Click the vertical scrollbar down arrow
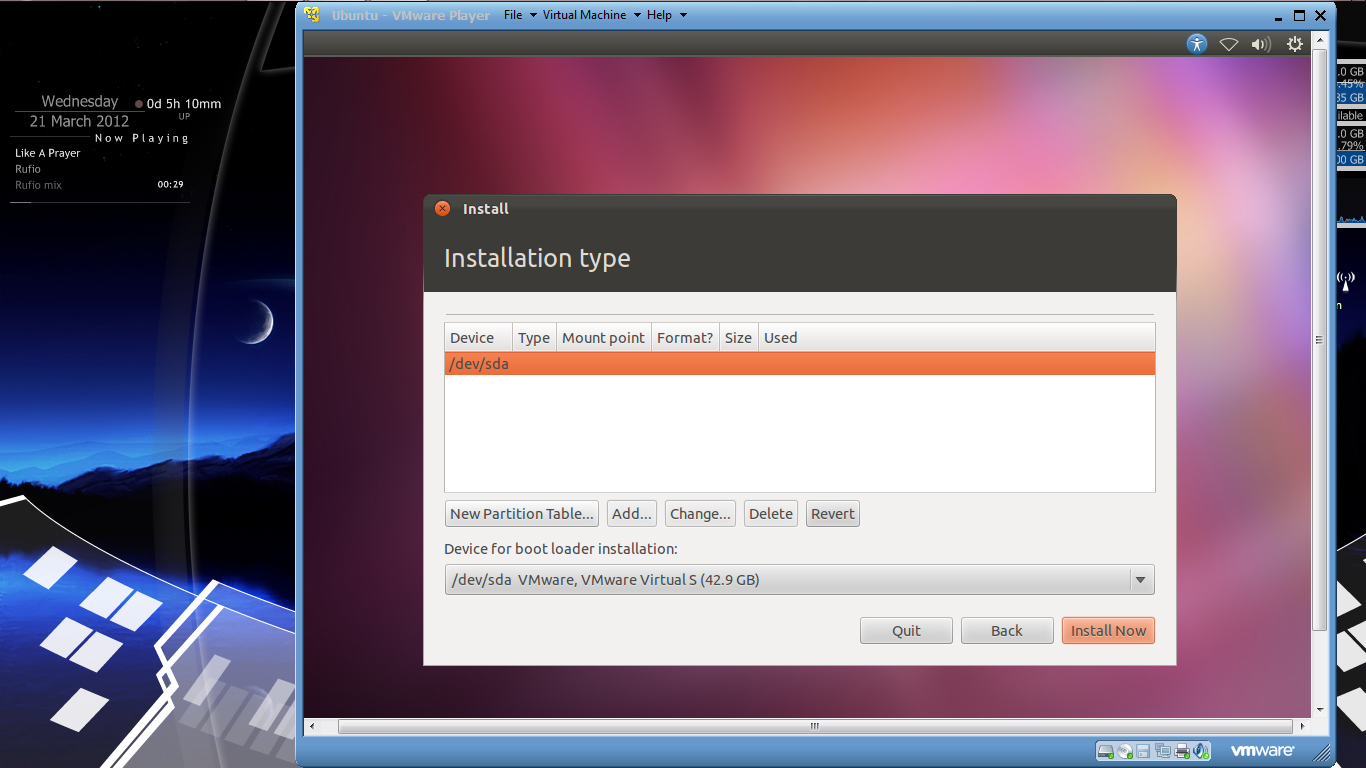Image resolution: width=1366 pixels, height=768 pixels. (x=1320, y=710)
